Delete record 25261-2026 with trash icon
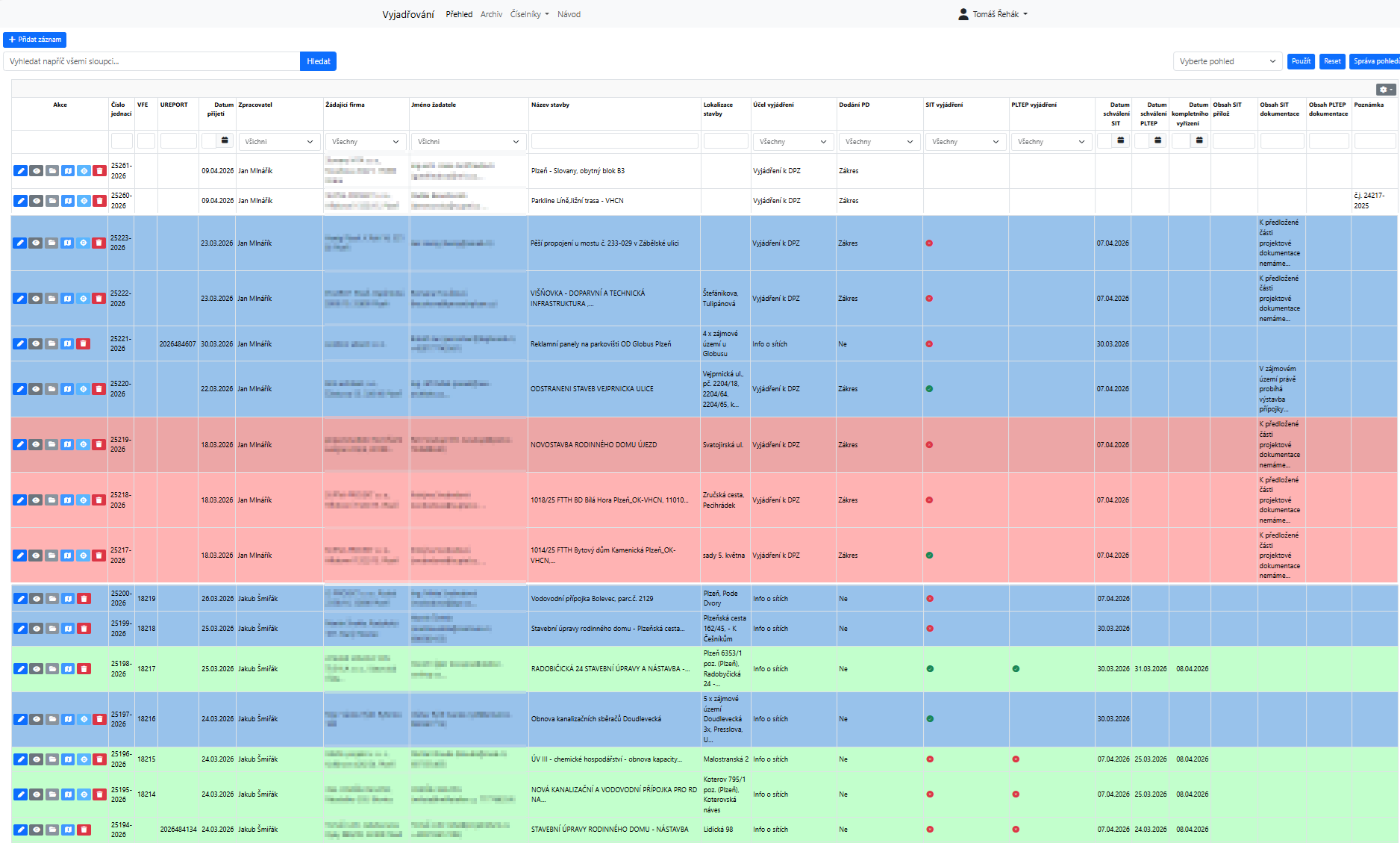This screenshot has height=843, width=1400. pyautogui.click(x=99, y=171)
